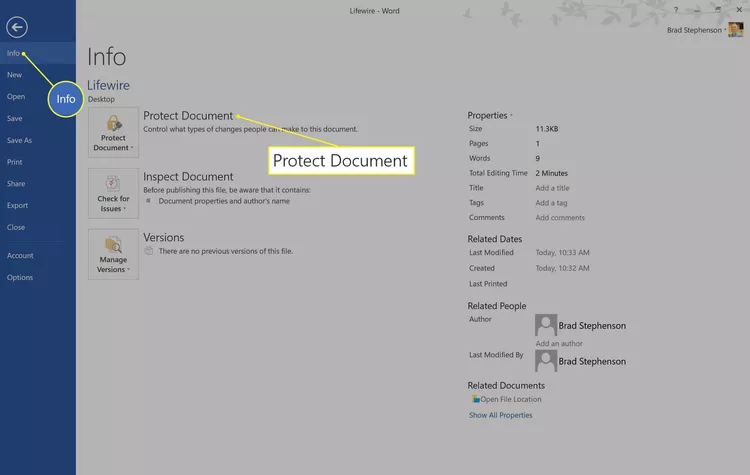Click the Related Dates heading

[x=495, y=239]
